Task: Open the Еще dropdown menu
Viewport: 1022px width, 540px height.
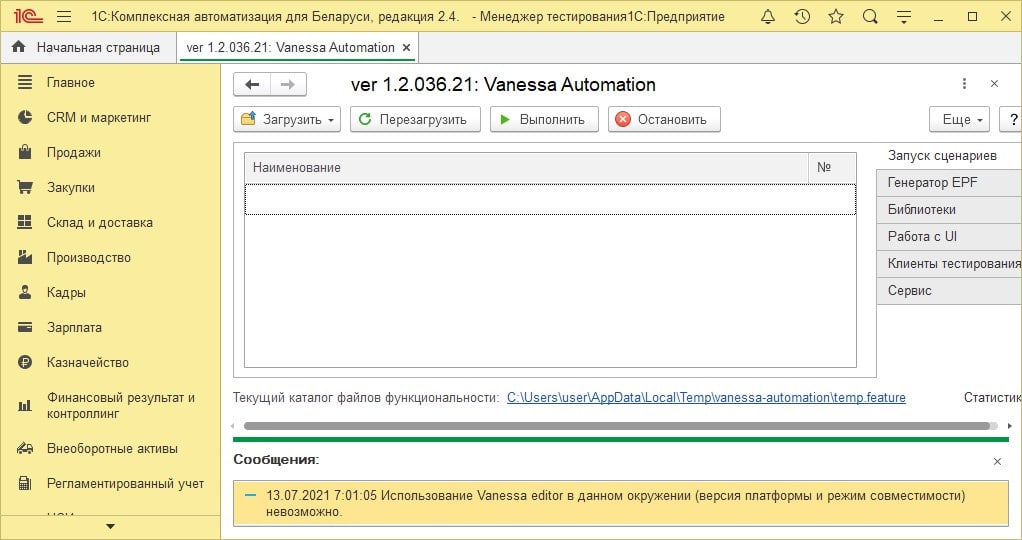Action: [959, 119]
